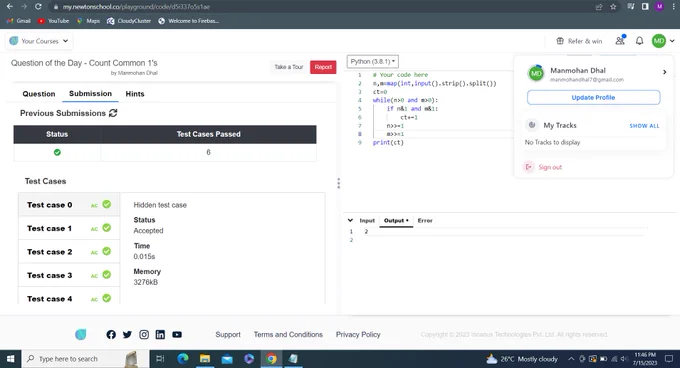Click Refer & win link

(585, 41)
